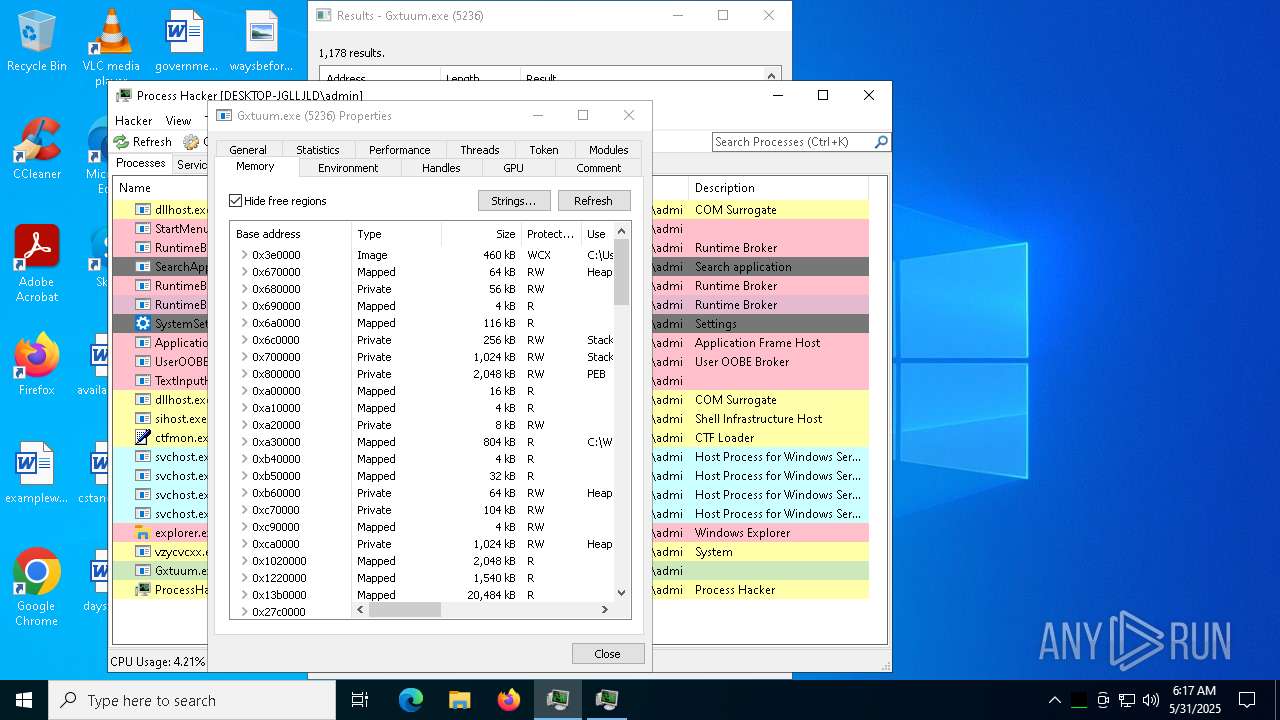Launch Firefox from the taskbar
Viewport: 1280px width, 720px height.
(509, 700)
